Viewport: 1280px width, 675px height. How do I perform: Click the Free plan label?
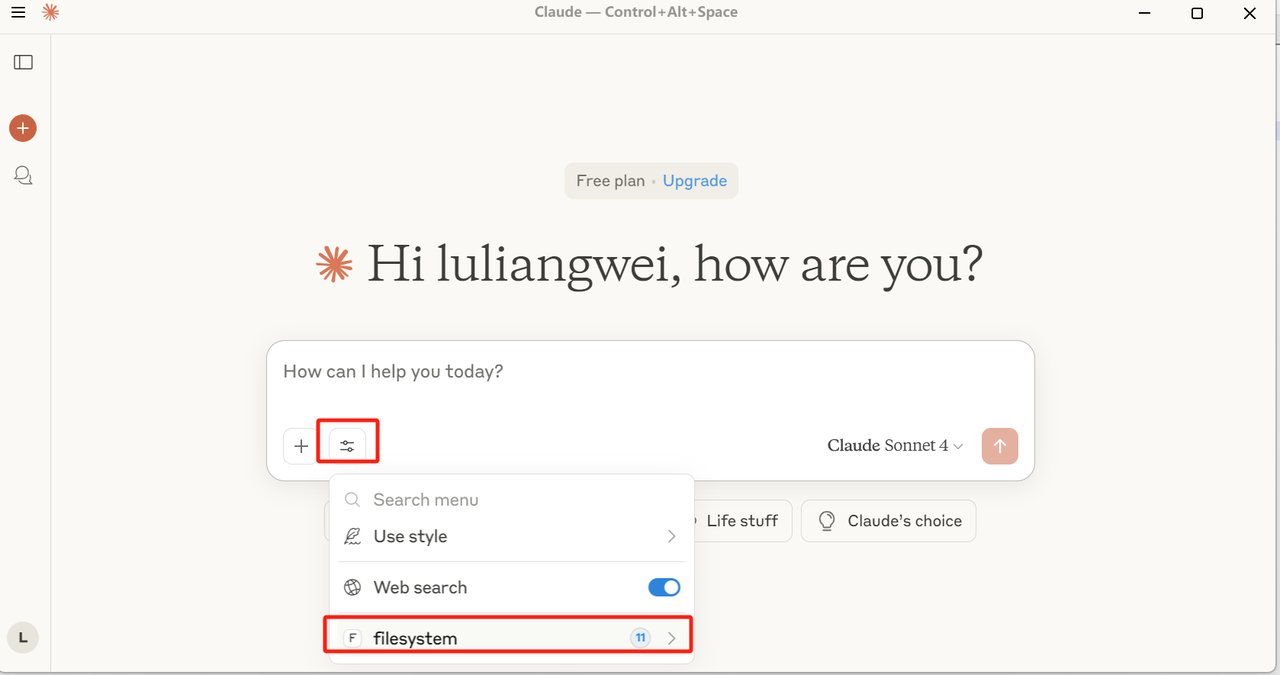coord(610,181)
